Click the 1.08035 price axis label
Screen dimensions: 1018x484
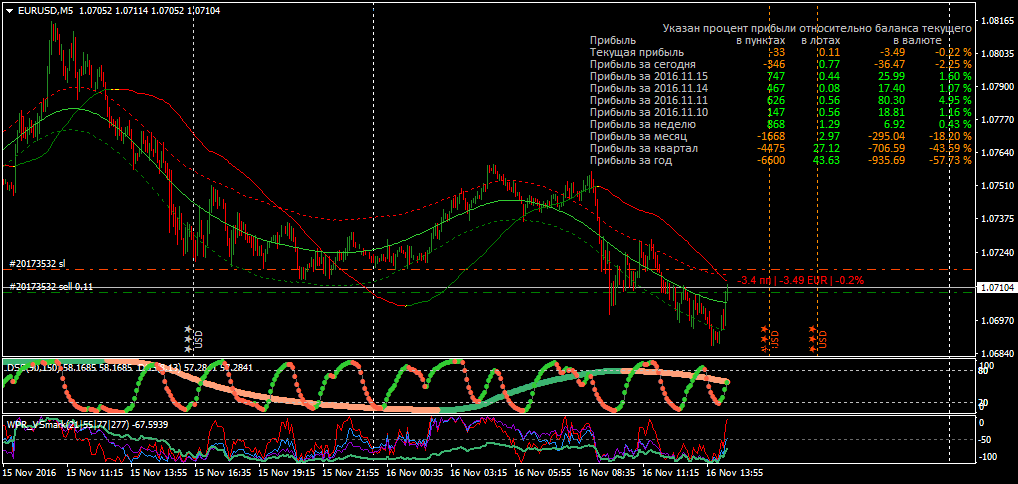pyautogui.click(x=998, y=53)
